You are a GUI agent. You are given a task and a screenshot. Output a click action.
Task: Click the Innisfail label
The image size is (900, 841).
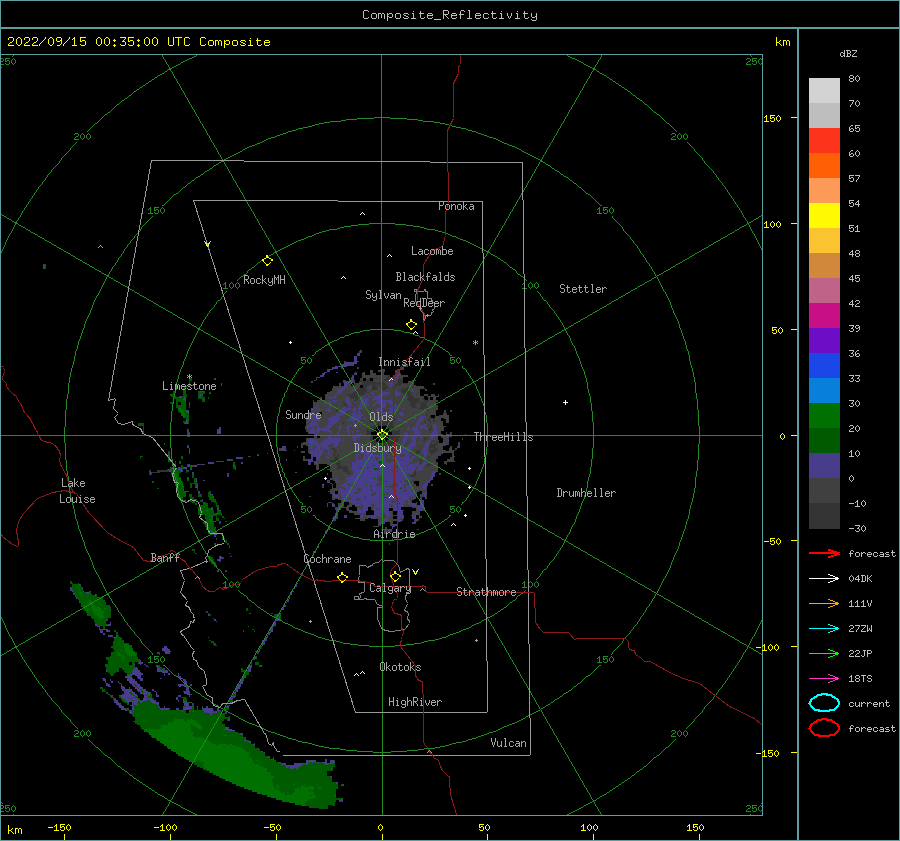(x=404, y=362)
